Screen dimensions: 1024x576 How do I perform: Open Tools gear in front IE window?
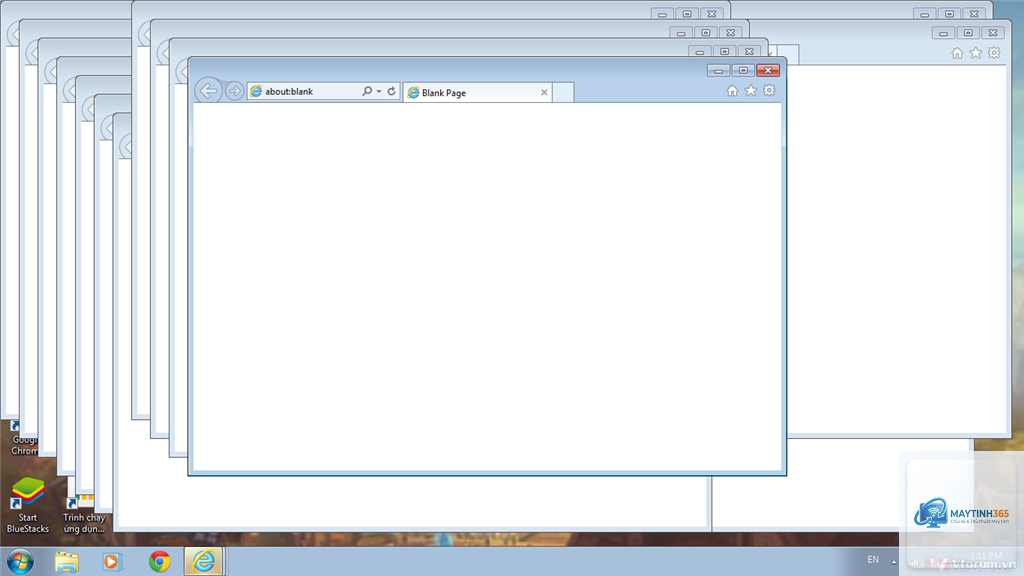769,91
